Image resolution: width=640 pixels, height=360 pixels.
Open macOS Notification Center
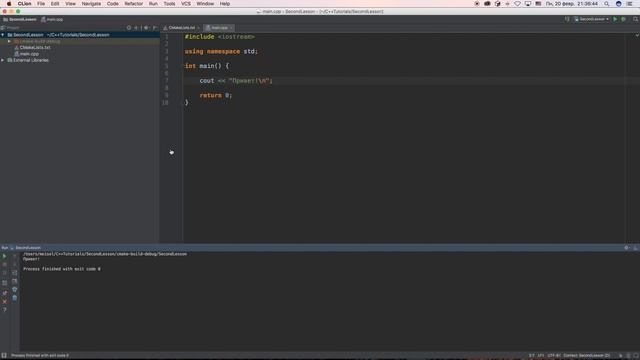click(x=630, y=4)
